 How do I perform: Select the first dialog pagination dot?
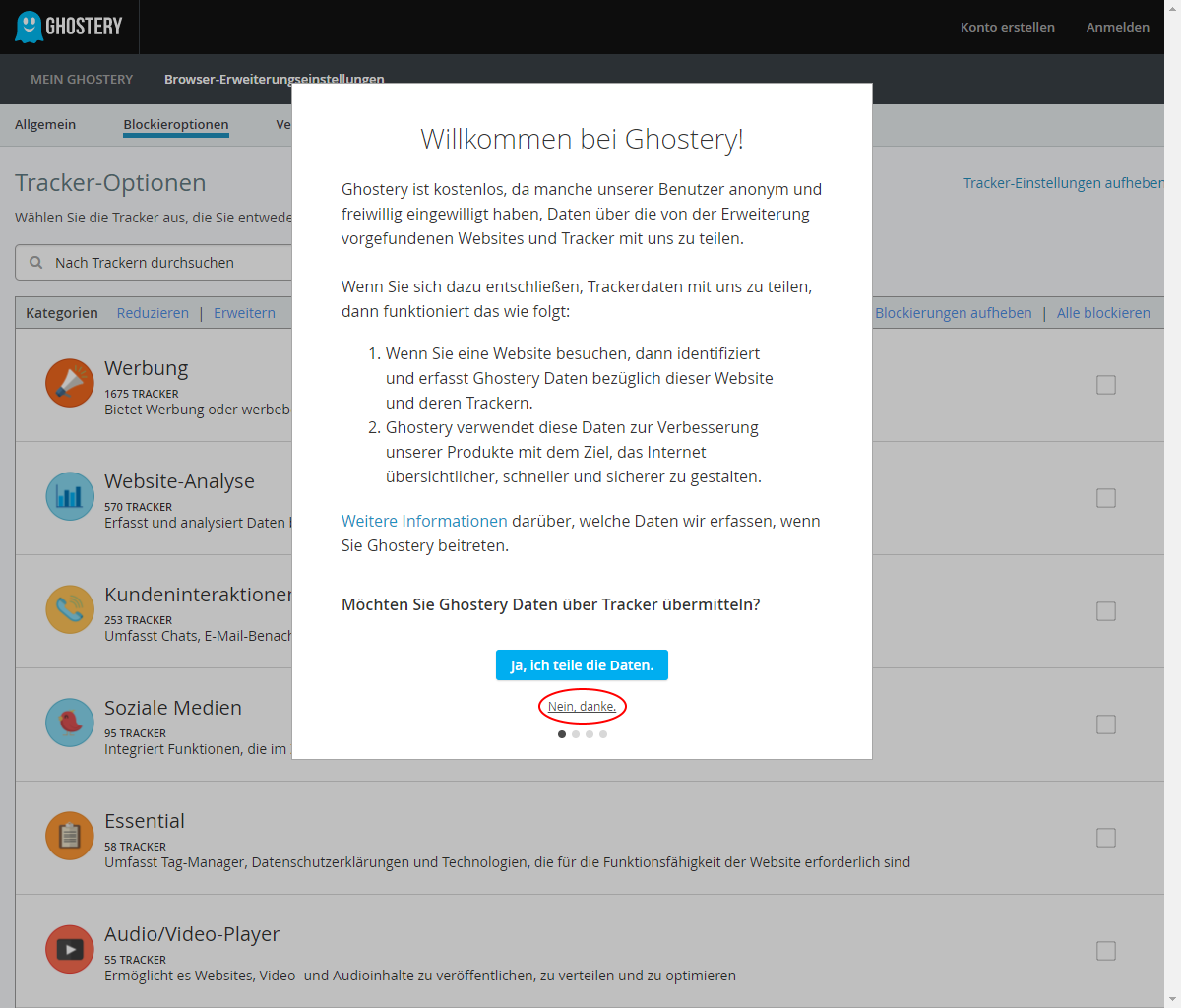pos(562,734)
